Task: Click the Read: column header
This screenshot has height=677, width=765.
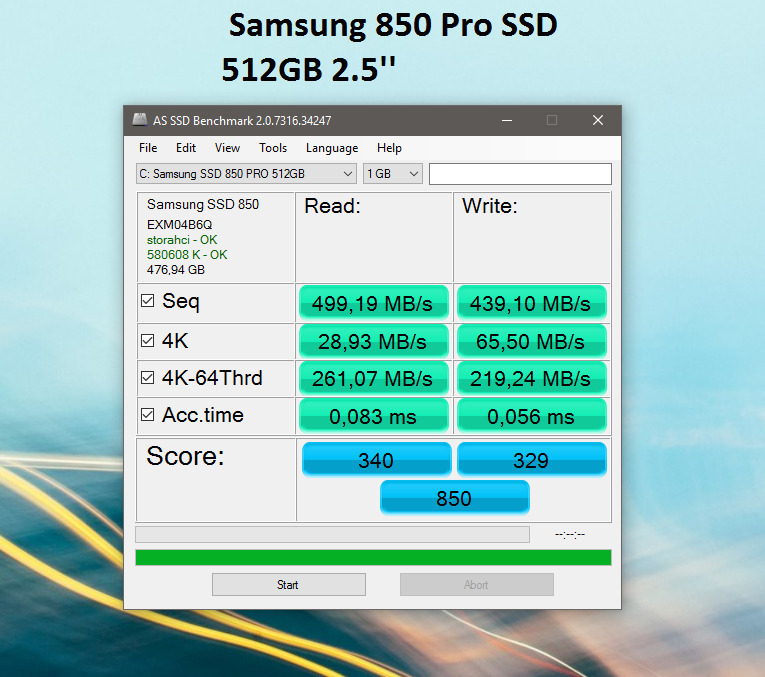Action: pos(332,206)
